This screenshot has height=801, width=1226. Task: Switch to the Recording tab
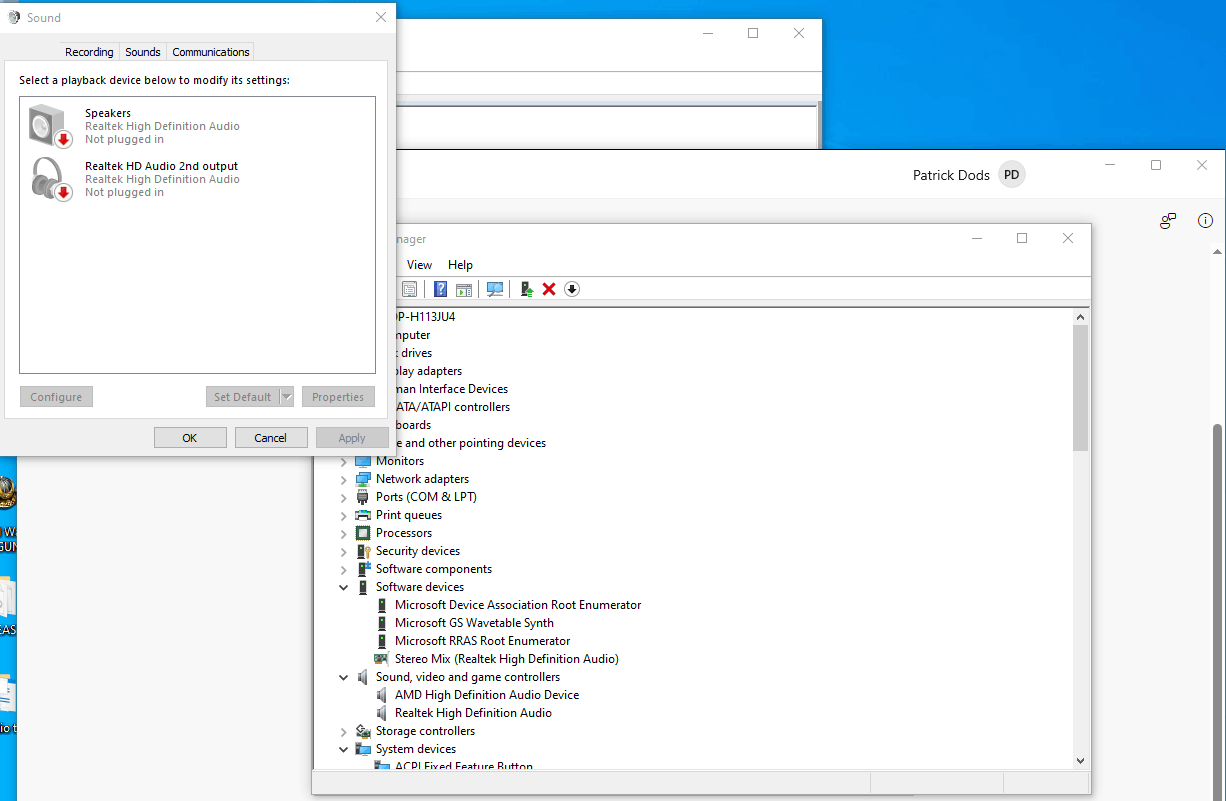tap(89, 52)
